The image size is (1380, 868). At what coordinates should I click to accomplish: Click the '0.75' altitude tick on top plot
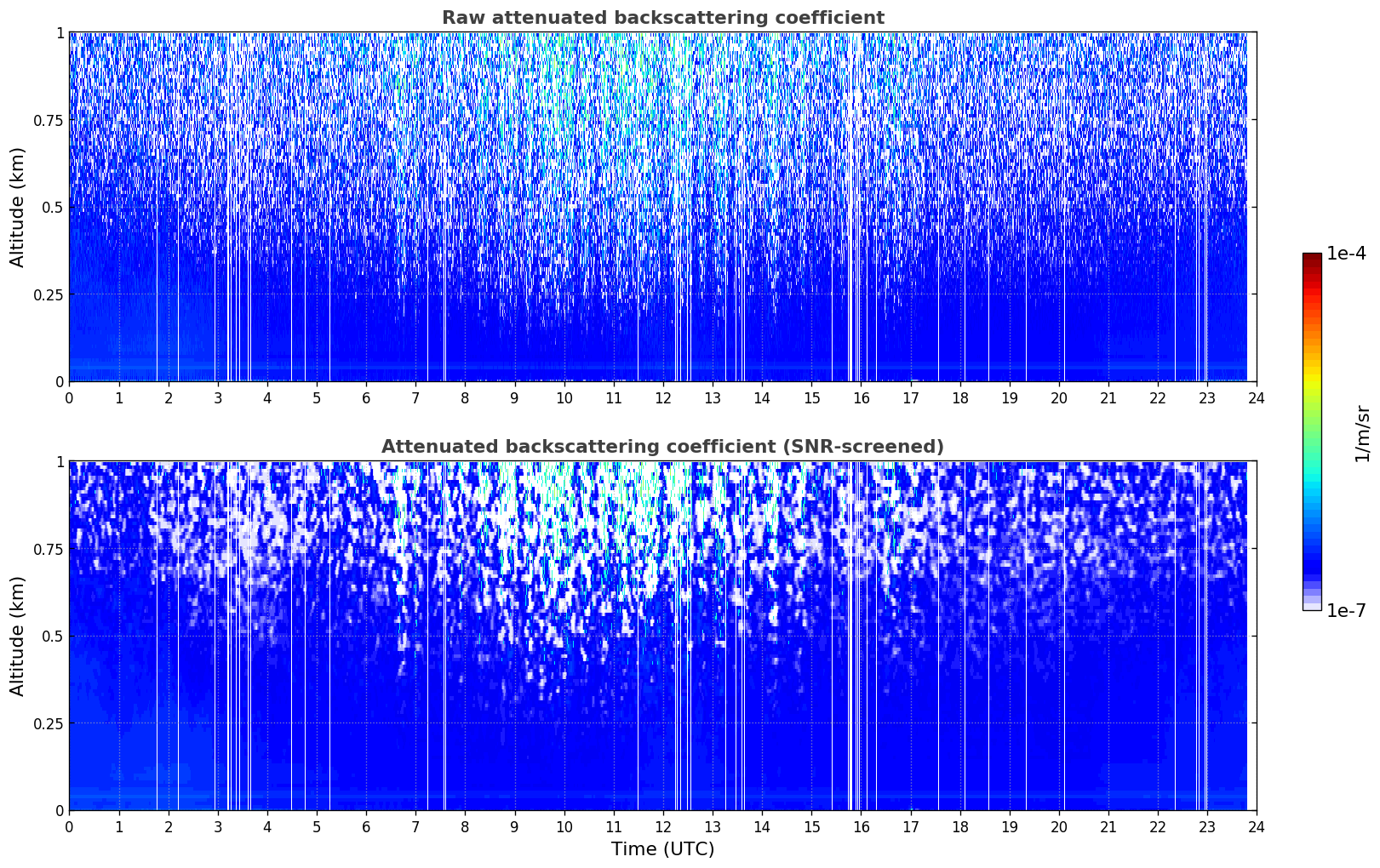coord(49,120)
